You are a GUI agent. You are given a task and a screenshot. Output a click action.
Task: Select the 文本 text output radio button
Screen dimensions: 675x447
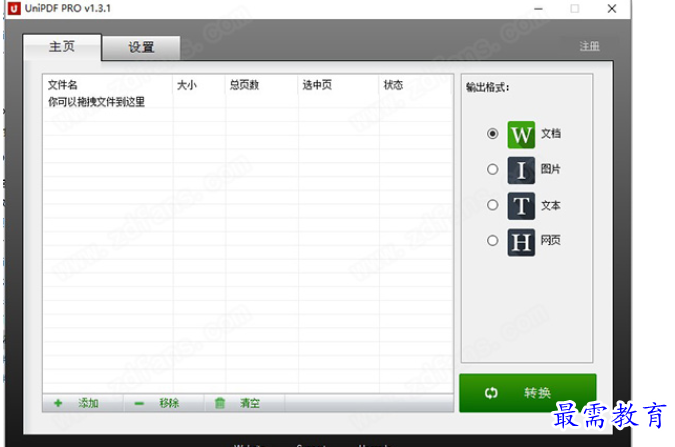click(492, 205)
